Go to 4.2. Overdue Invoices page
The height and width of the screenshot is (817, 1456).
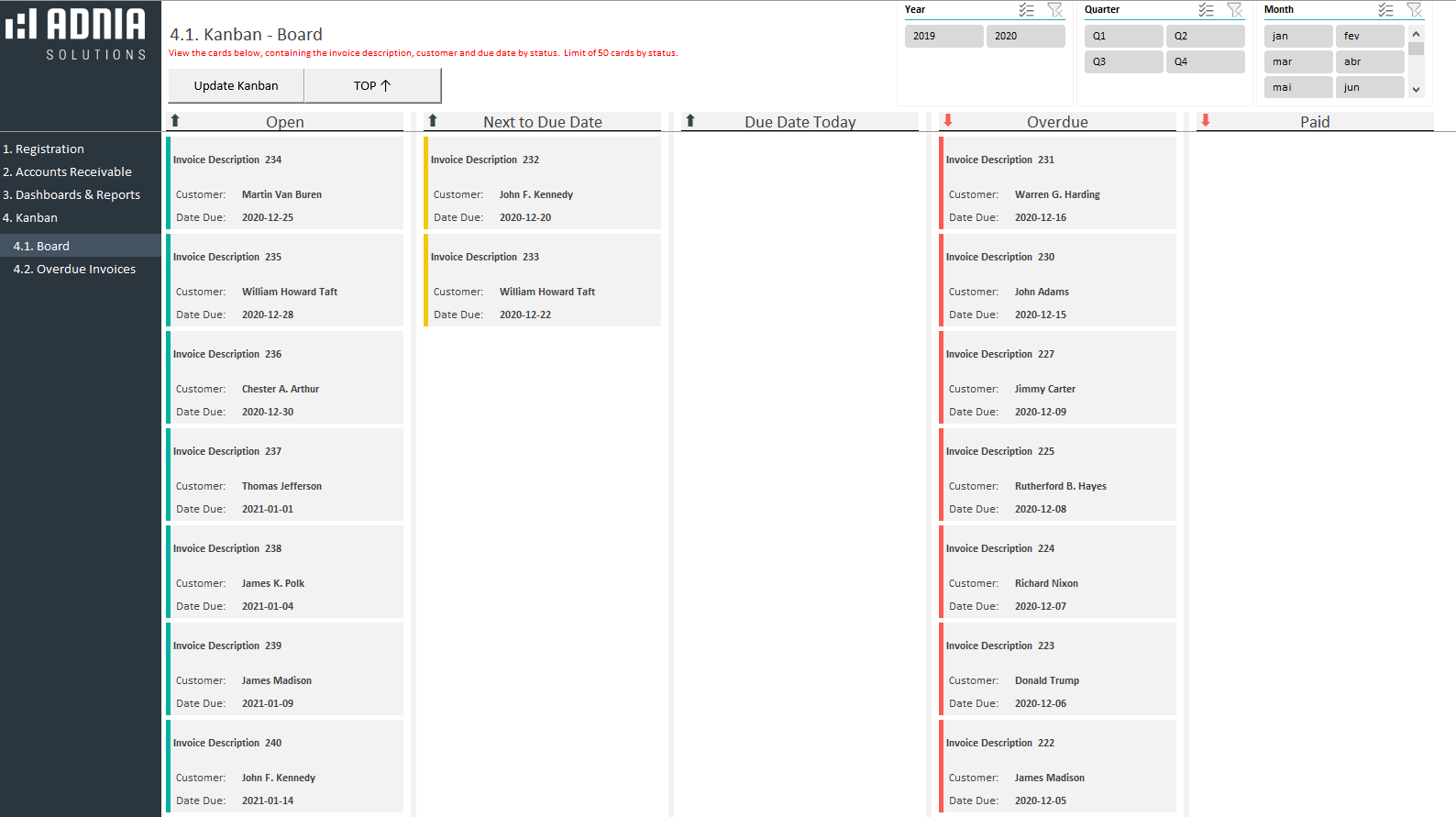click(x=74, y=269)
